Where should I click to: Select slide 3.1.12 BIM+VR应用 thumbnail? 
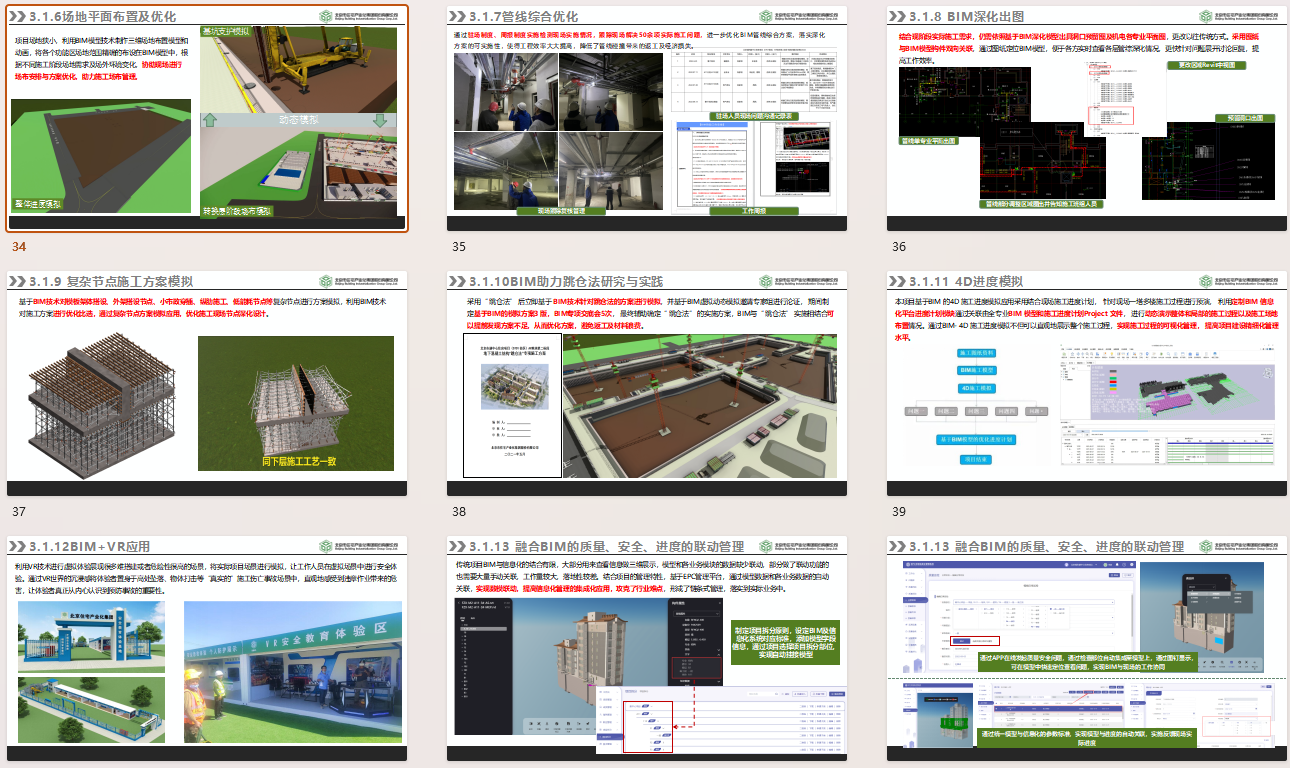pyautogui.click(x=207, y=649)
